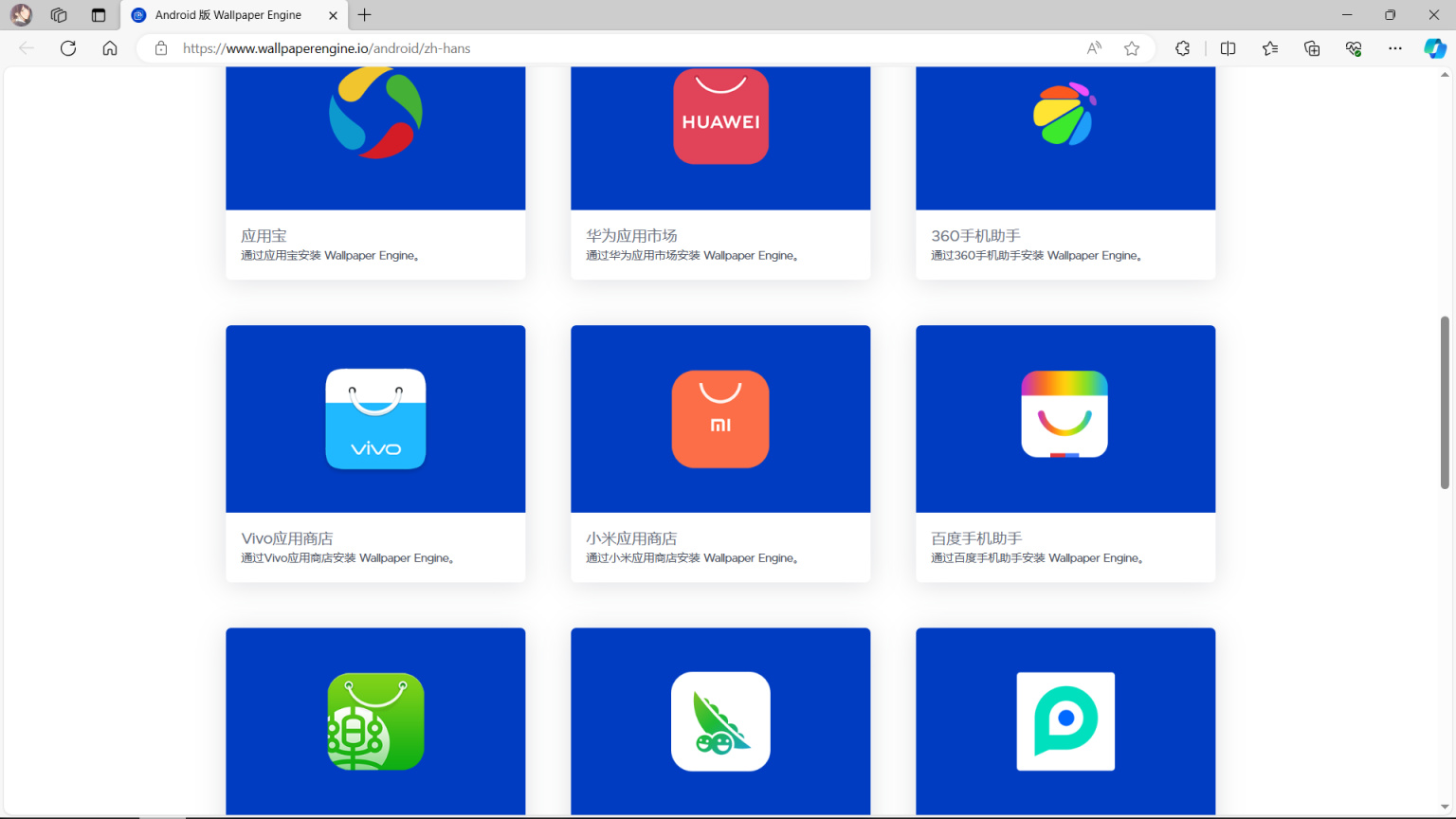Image resolution: width=1456 pixels, height=819 pixels.
Task: Select the Android 版 Wallpaper Engine tab
Action: tap(235, 15)
